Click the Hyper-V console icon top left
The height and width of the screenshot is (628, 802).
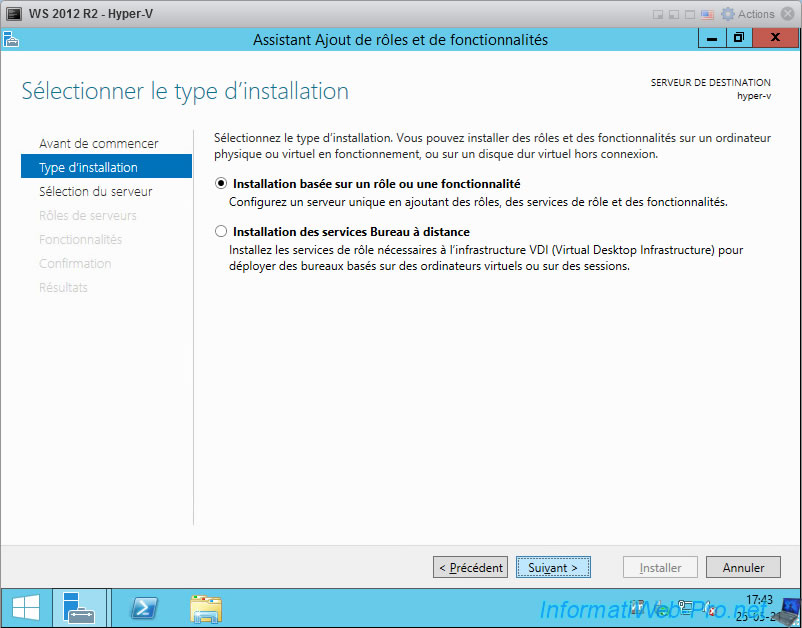[14, 14]
